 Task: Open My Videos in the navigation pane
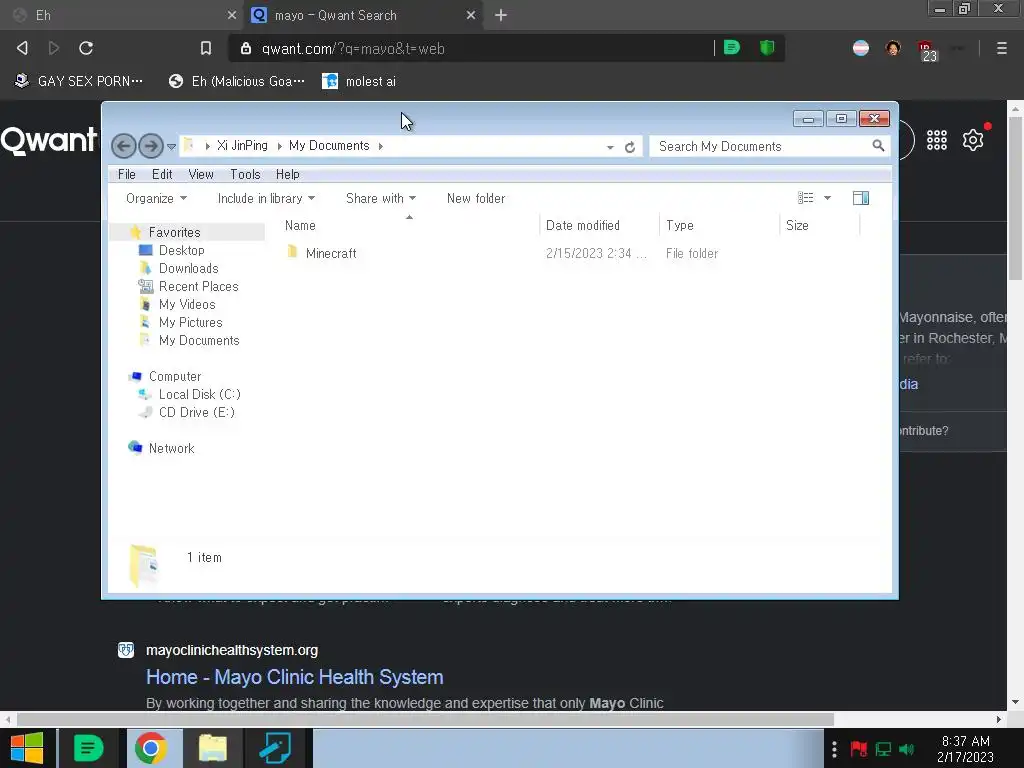tap(187, 304)
